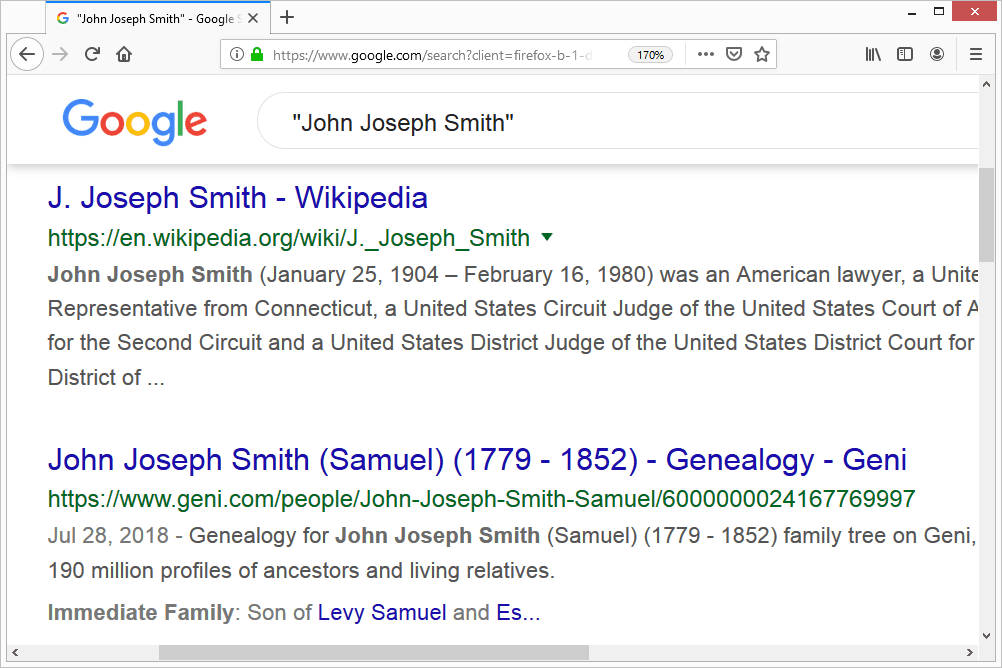Expand the Wikipedia result dropdown arrow
This screenshot has width=1002, height=668.
click(546, 237)
